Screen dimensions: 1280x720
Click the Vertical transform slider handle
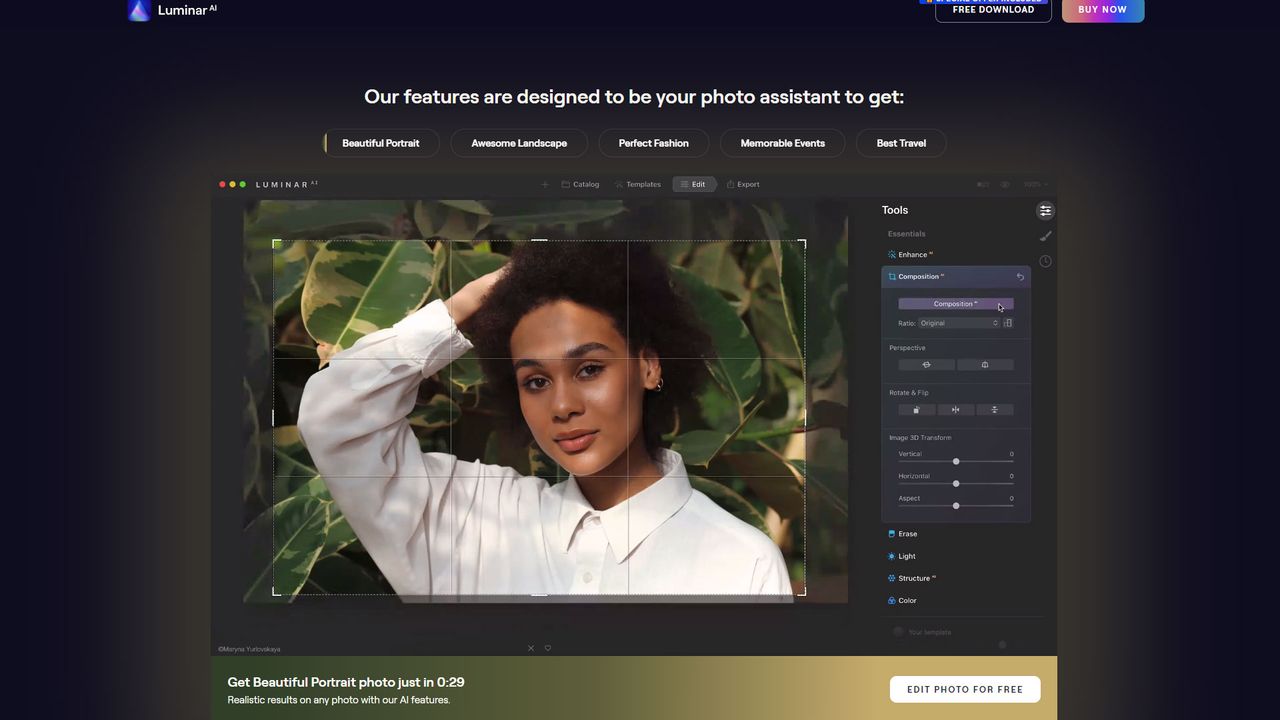(x=956, y=461)
